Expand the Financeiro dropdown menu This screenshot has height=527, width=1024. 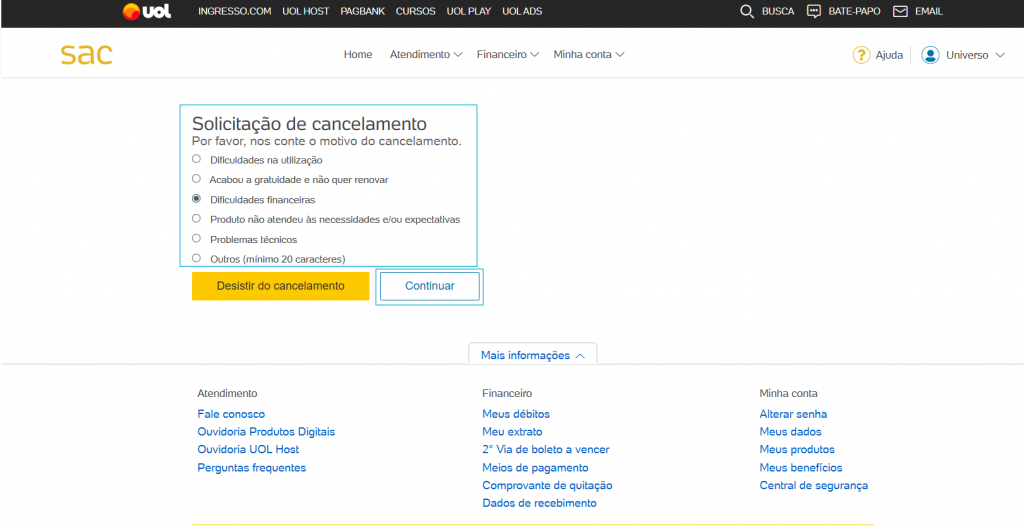tap(507, 55)
